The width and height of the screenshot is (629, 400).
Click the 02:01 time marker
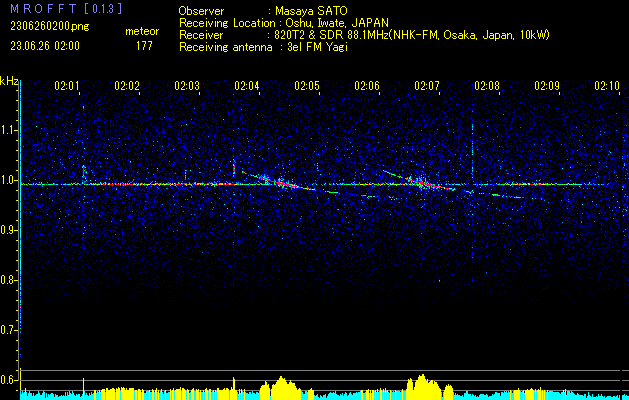pyautogui.click(x=67, y=87)
